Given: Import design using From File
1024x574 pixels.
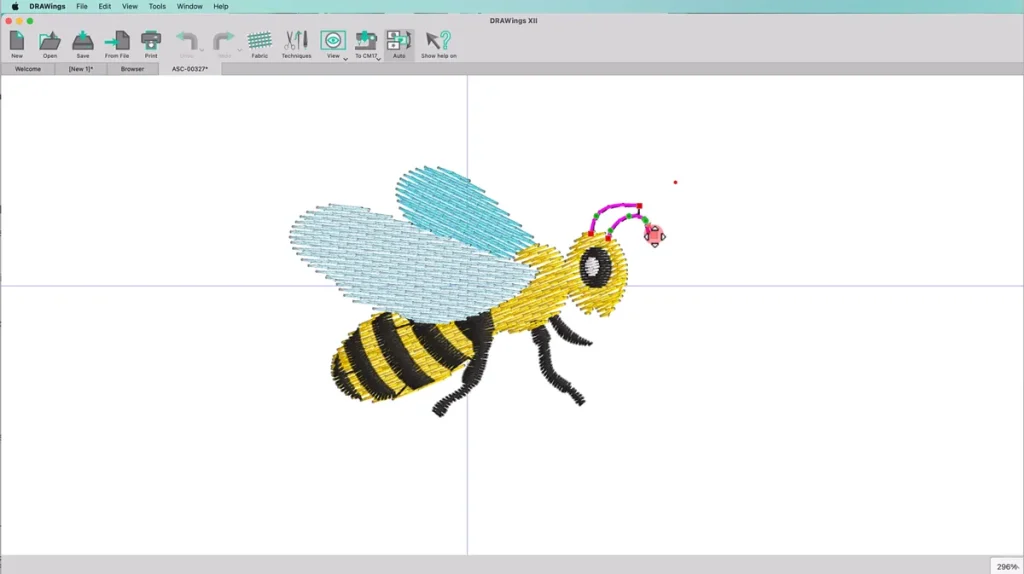Looking at the screenshot, I should 117,44.
